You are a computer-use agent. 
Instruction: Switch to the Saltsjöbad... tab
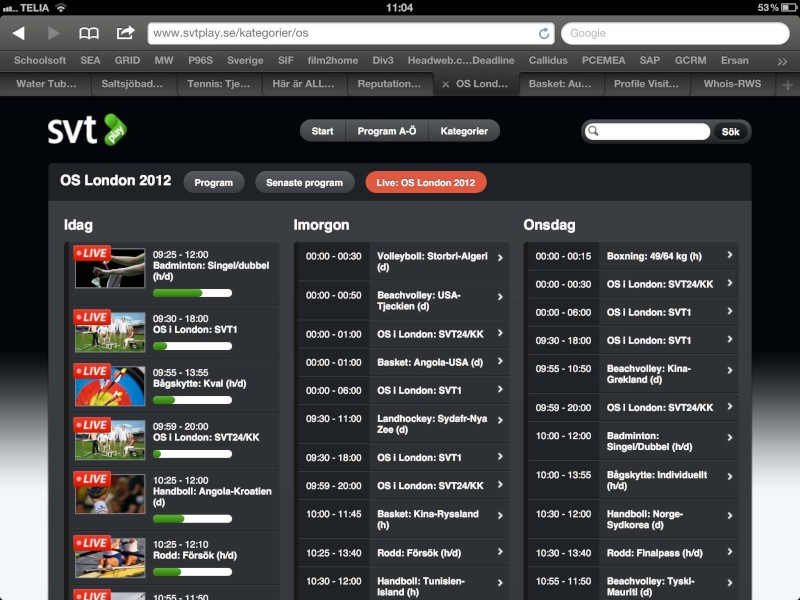(132, 84)
